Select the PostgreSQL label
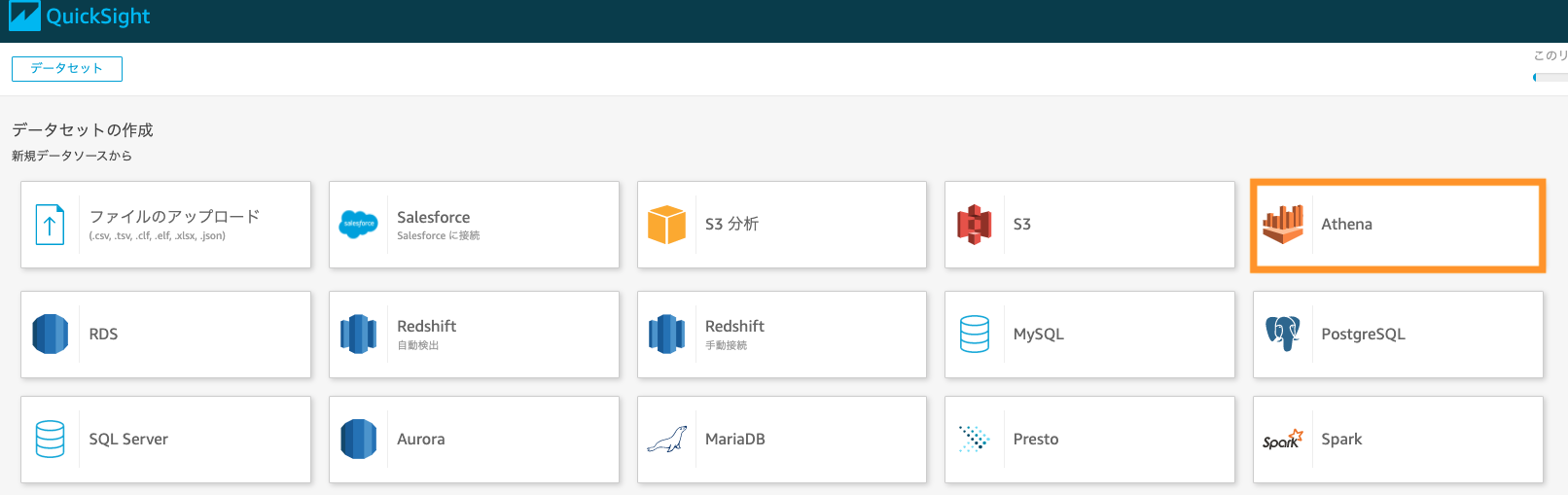 1363,334
